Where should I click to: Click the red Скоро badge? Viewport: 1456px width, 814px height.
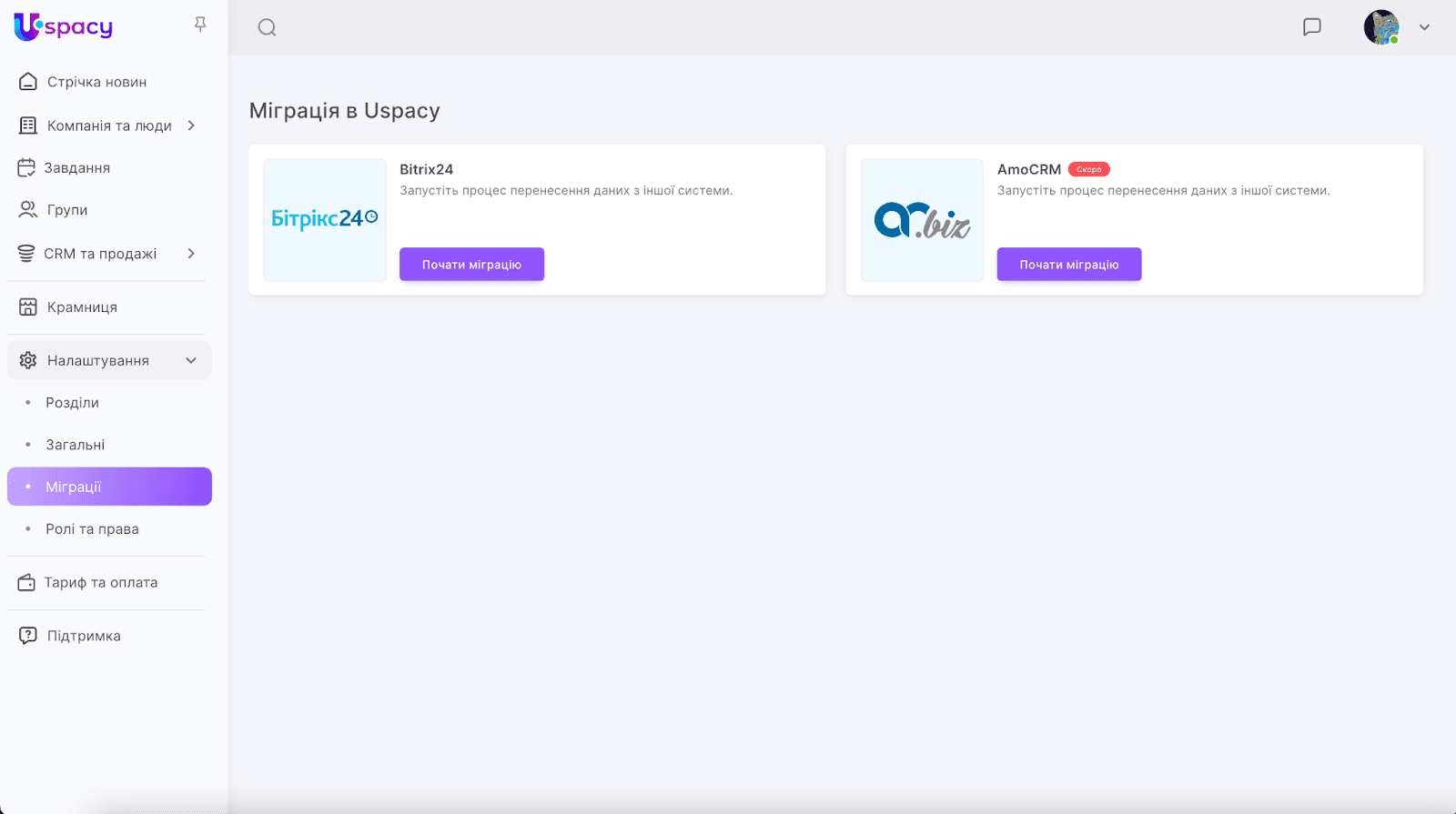(x=1089, y=169)
